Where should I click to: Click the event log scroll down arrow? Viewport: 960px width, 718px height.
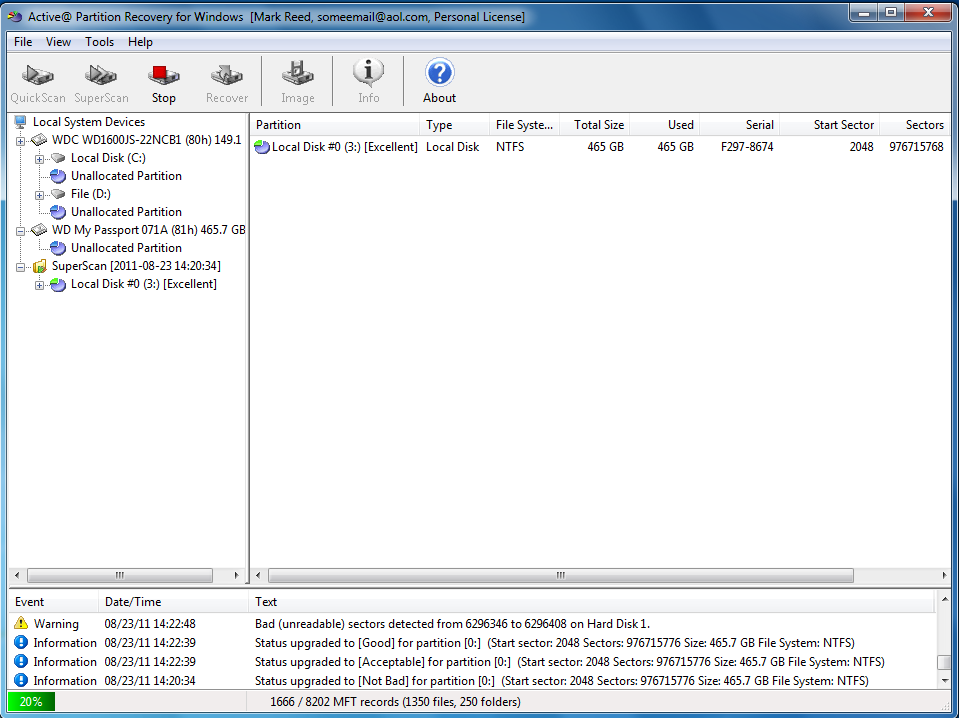click(x=944, y=680)
